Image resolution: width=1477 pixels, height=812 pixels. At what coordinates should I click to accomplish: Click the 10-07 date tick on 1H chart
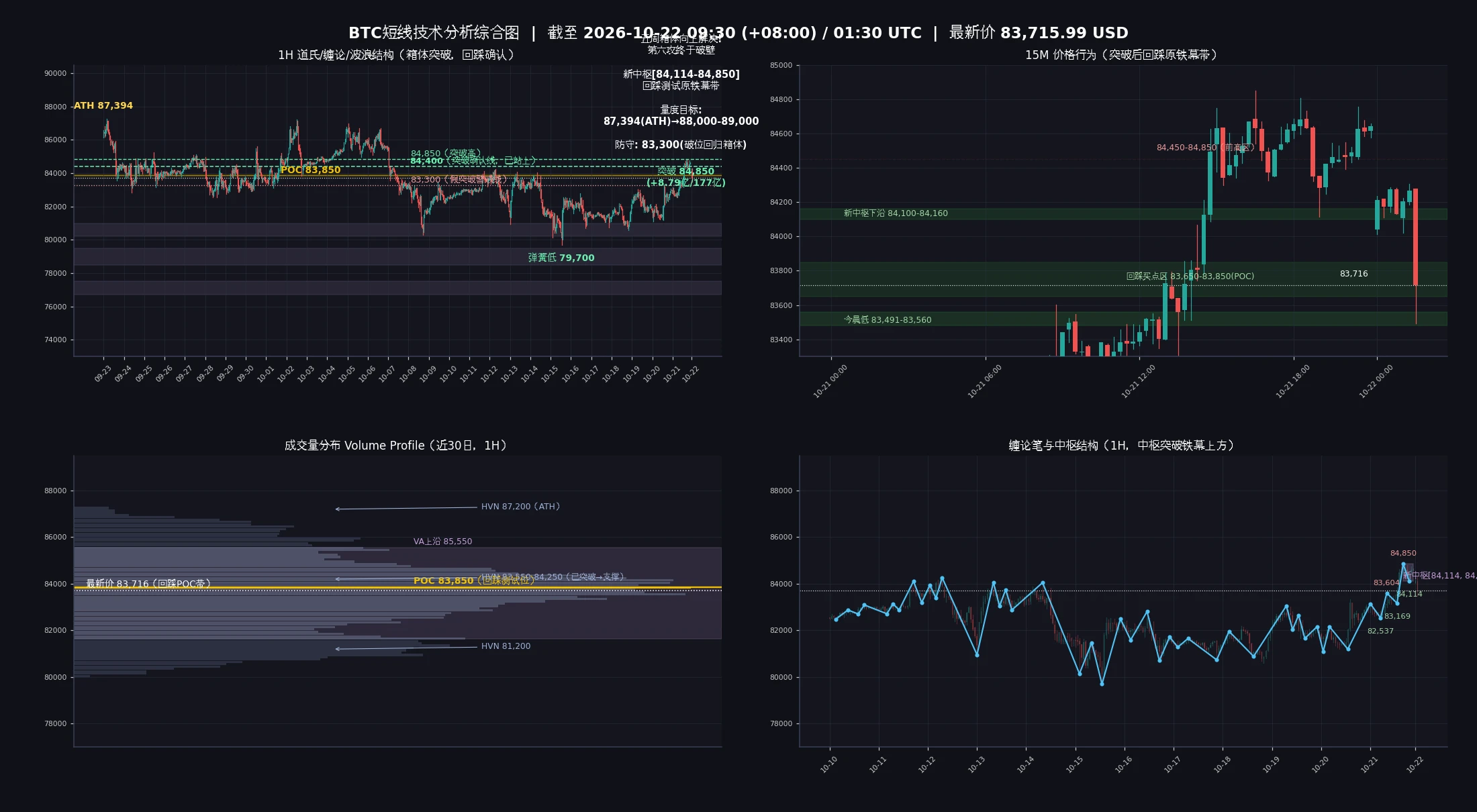387,374
